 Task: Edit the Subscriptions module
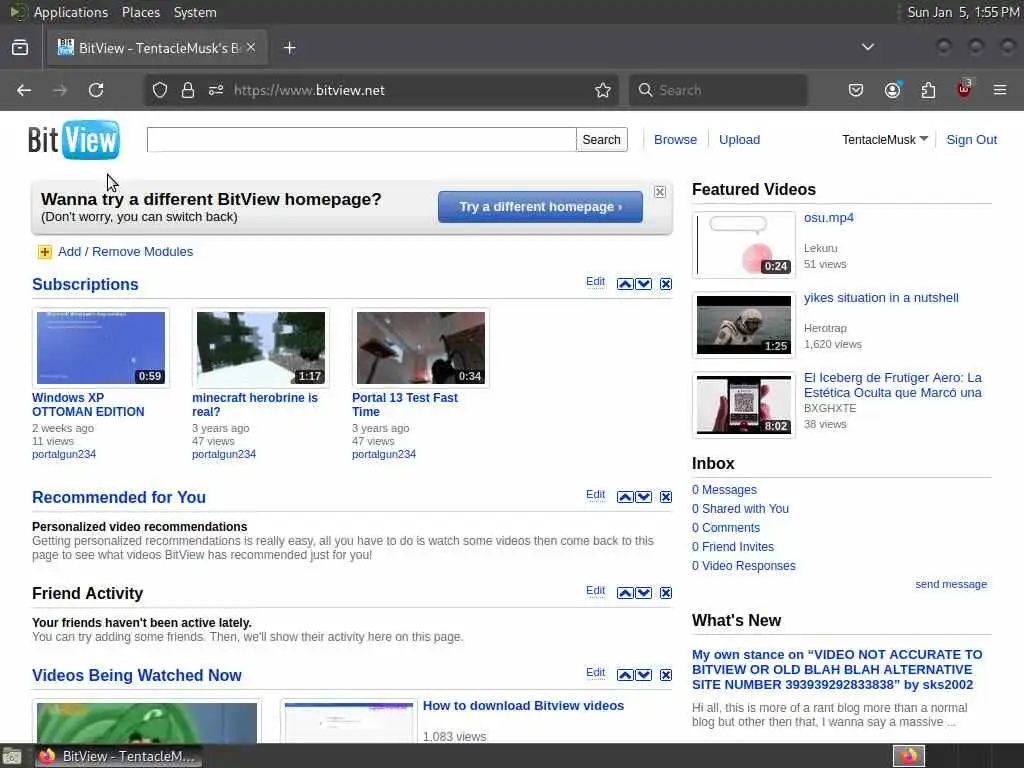(595, 281)
